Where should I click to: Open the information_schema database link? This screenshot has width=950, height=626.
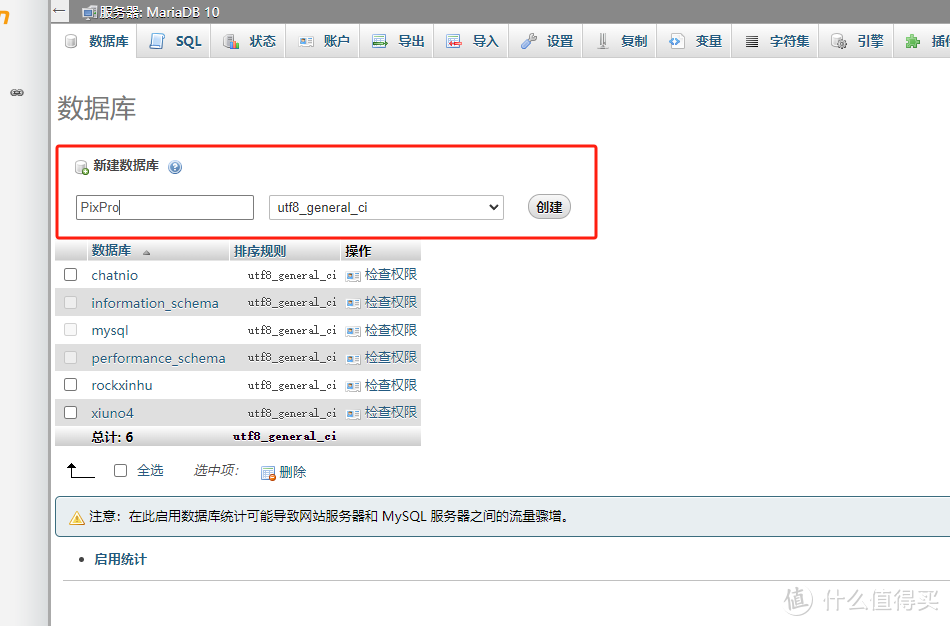point(155,303)
